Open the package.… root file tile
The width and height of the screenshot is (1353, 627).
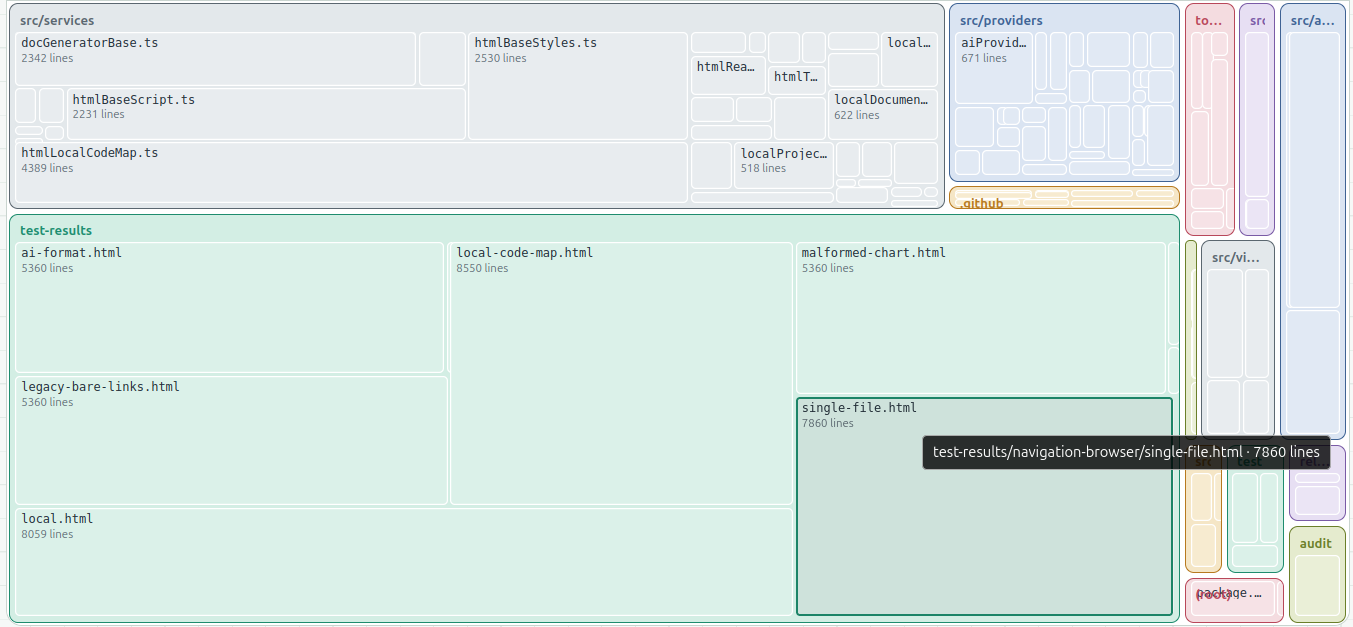pyautogui.click(x=1234, y=598)
